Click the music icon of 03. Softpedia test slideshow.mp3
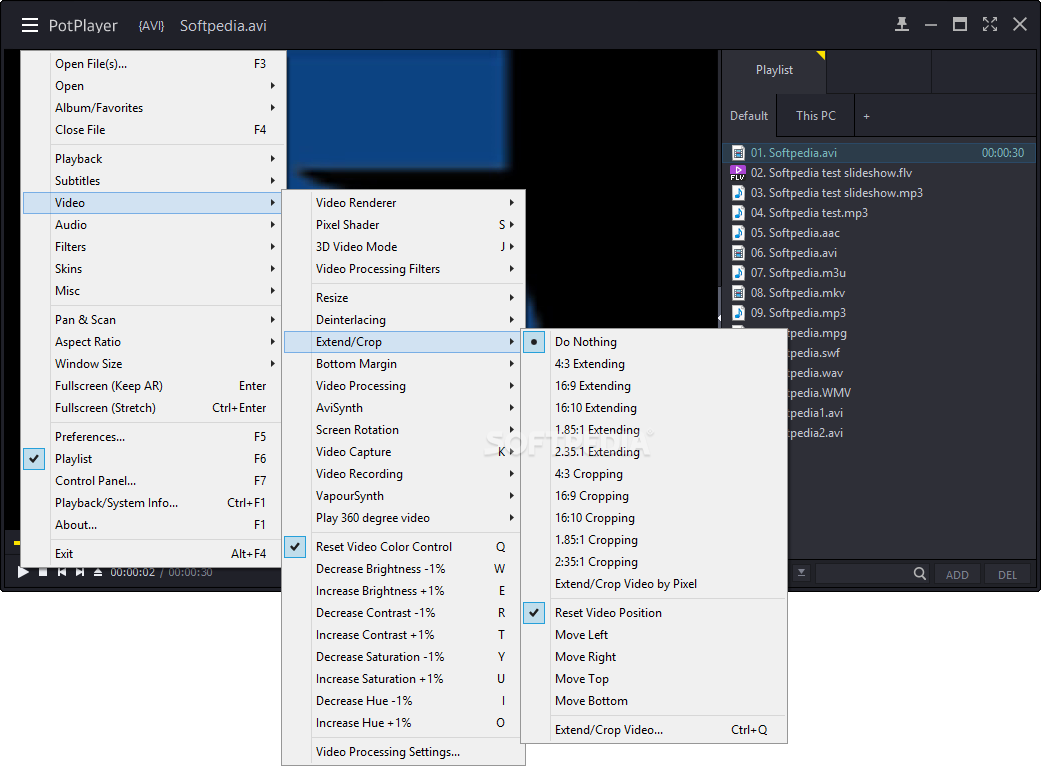The width and height of the screenshot is (1041, 766). (738, 192)
